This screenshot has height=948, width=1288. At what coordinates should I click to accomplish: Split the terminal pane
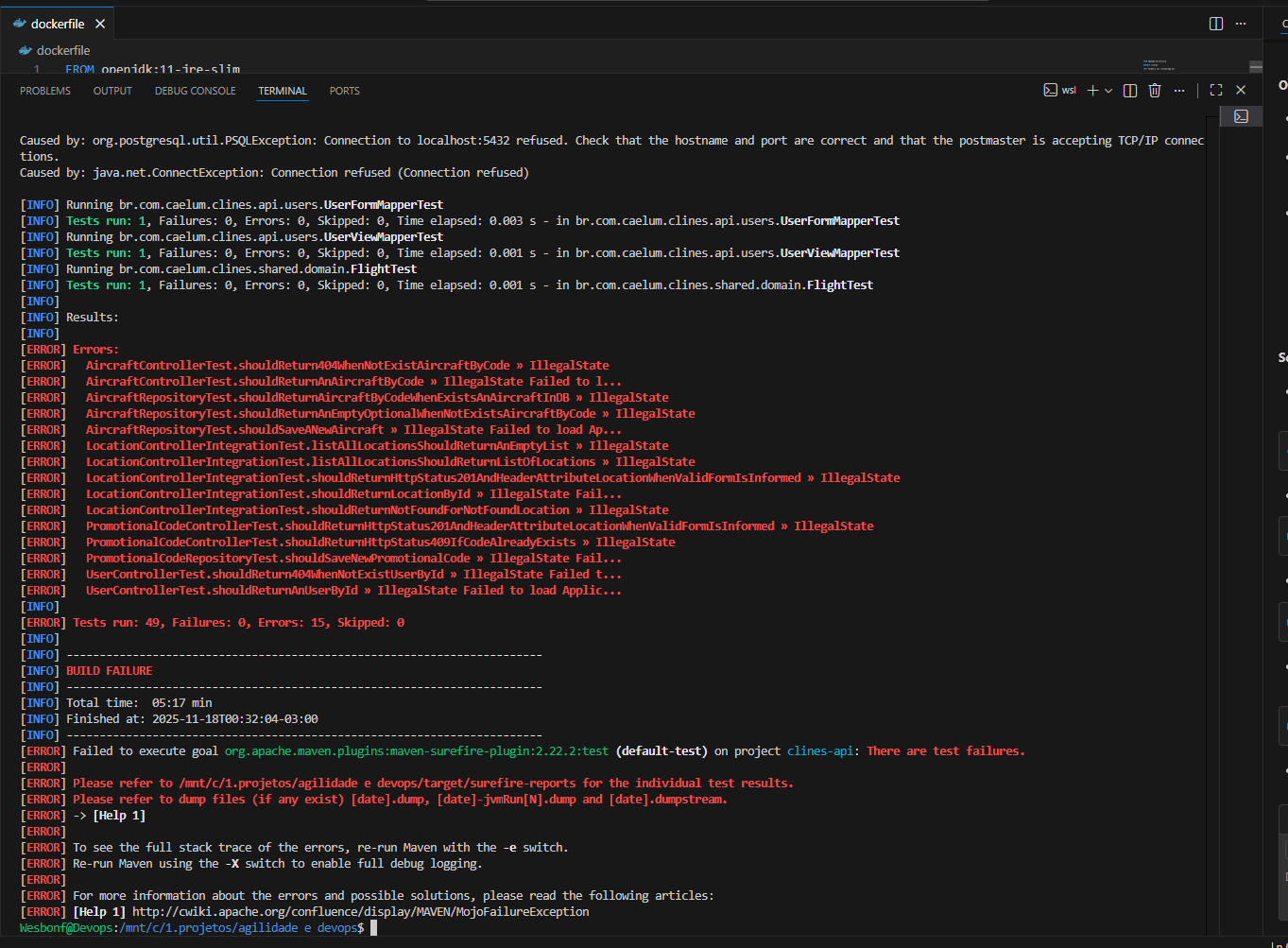pyautogui.click(x=1130, y=91)
